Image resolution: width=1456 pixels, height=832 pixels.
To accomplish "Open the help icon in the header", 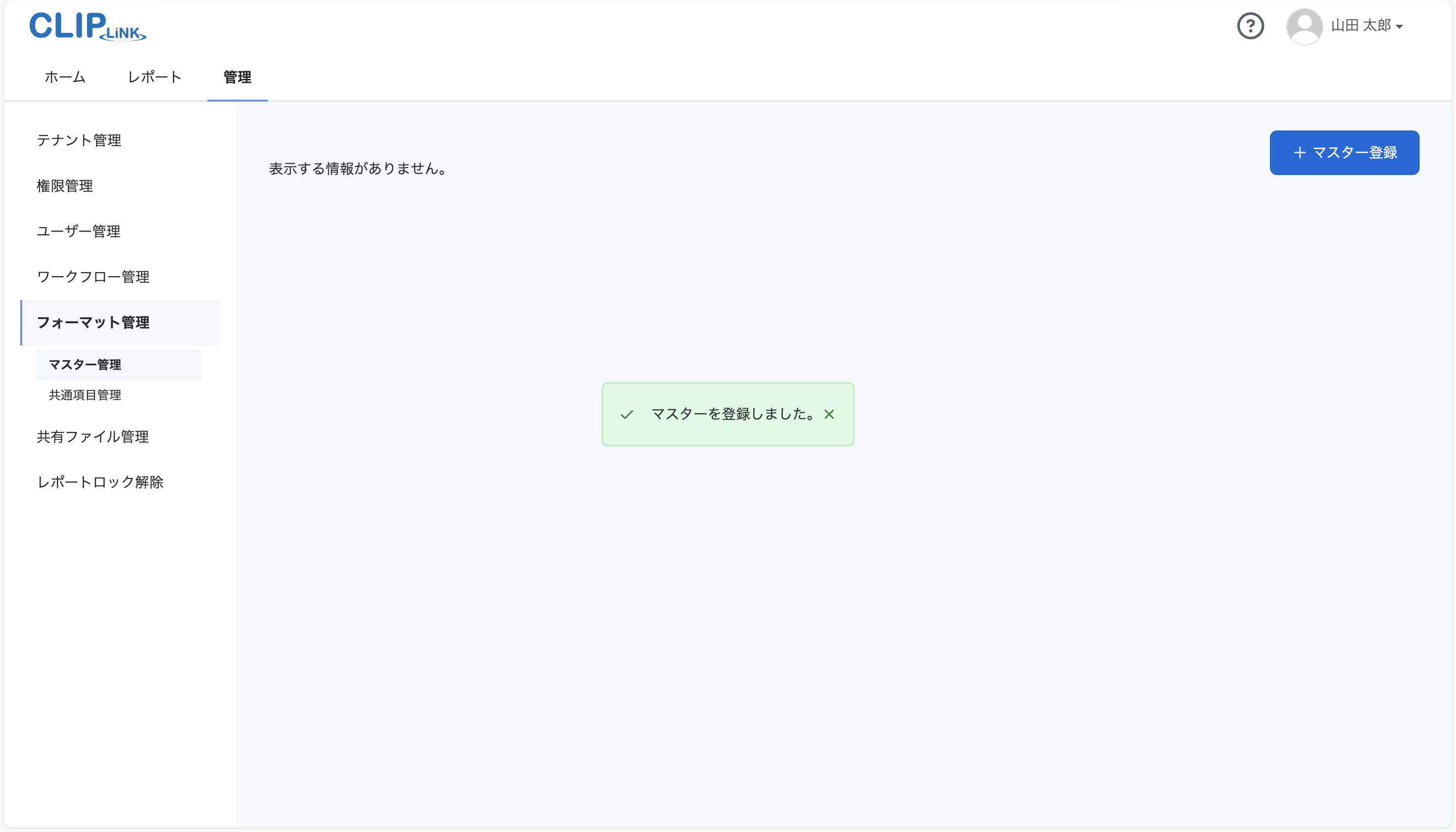I will coord(1250,25).
